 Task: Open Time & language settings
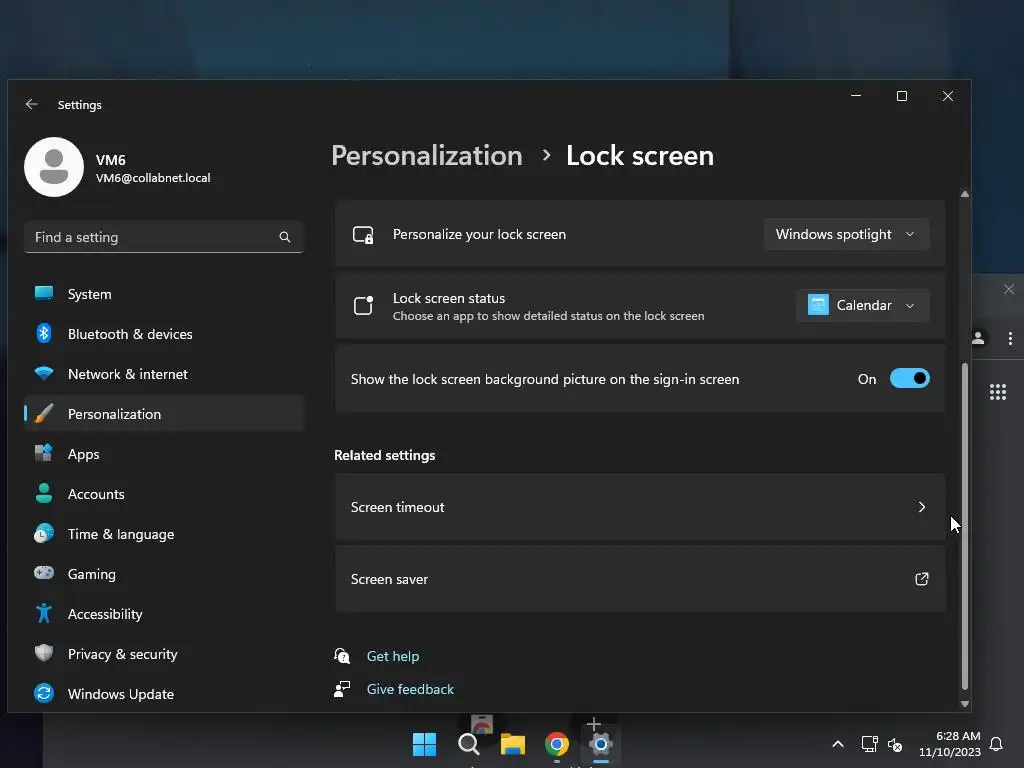pyautogui.click(x=164, y=534)
